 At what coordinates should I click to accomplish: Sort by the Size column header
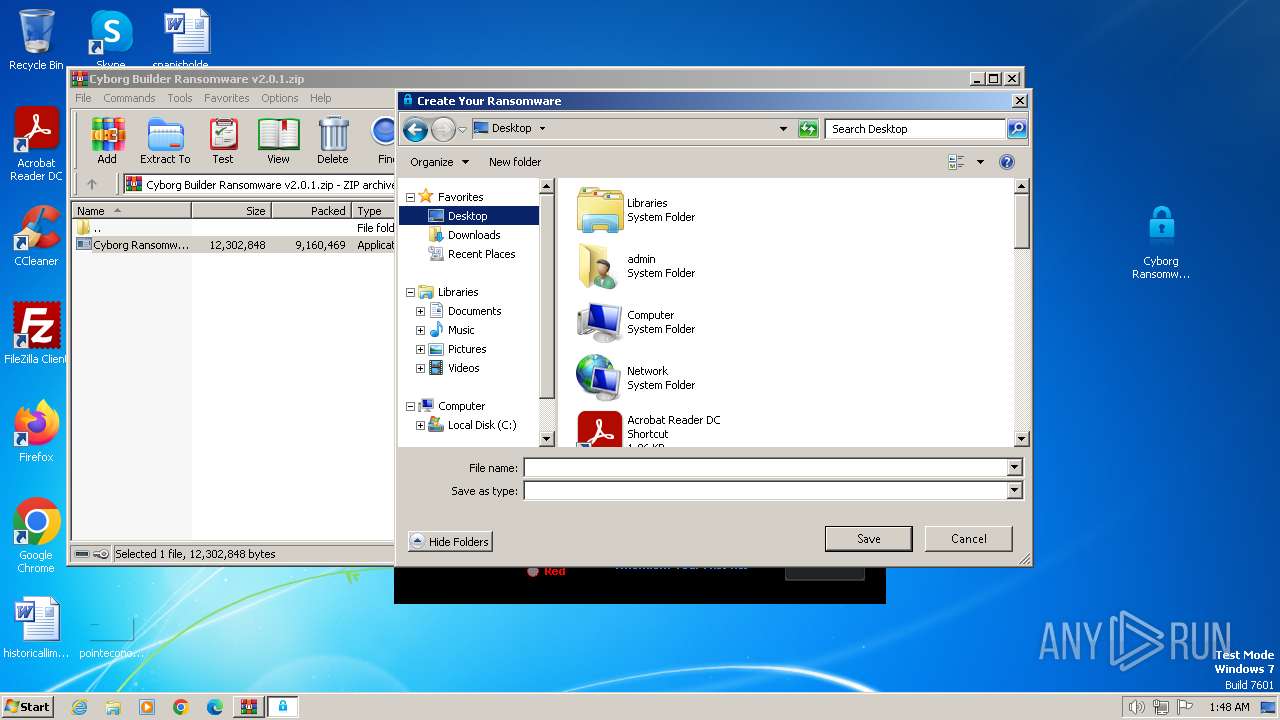(x=231, y=211)
